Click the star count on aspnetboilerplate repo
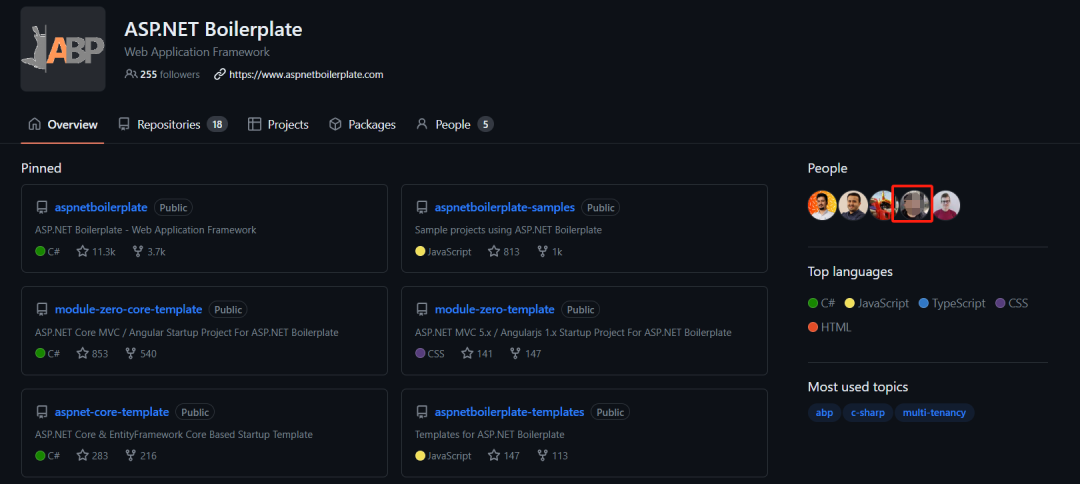The image size is (1080, 484). [96, 251]
